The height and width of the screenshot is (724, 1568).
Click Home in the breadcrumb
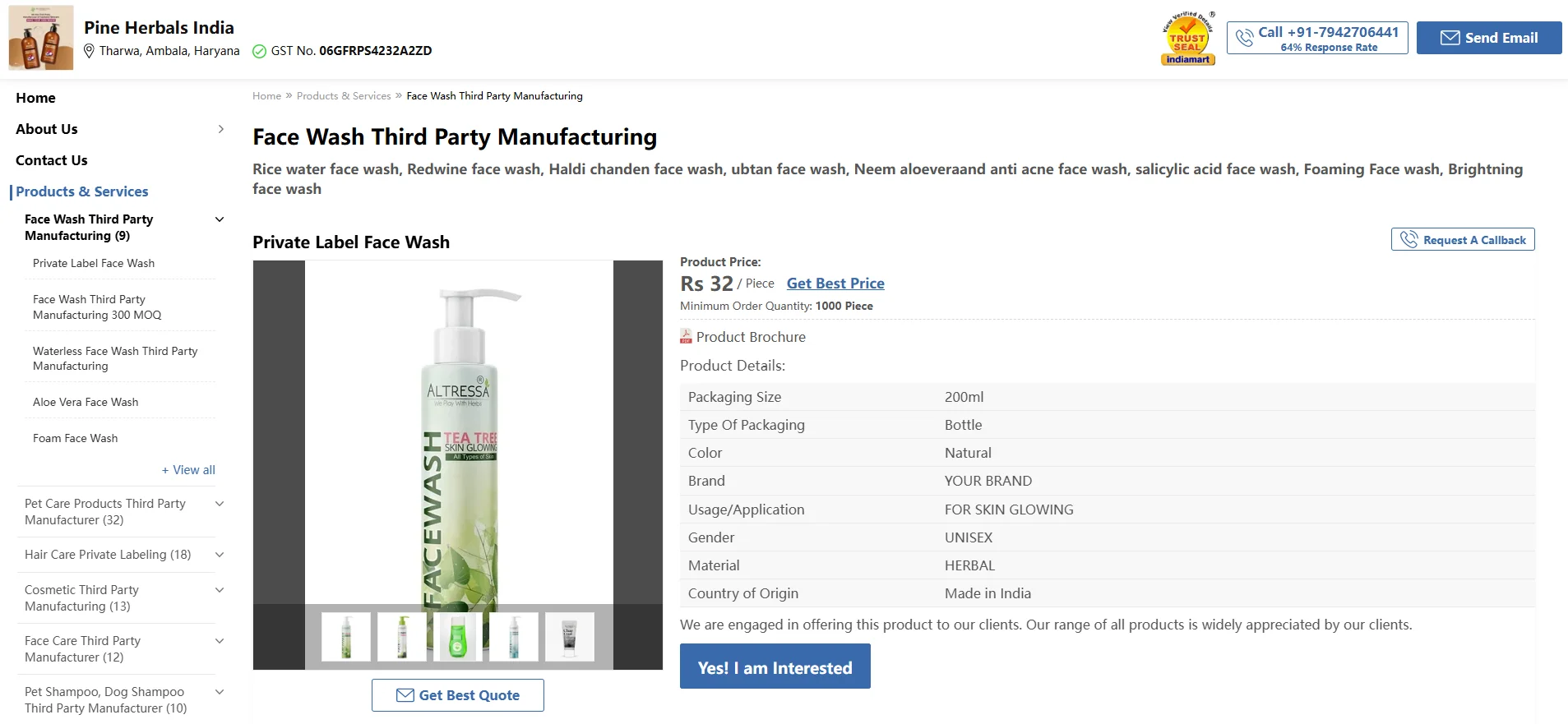click(266, 96)
